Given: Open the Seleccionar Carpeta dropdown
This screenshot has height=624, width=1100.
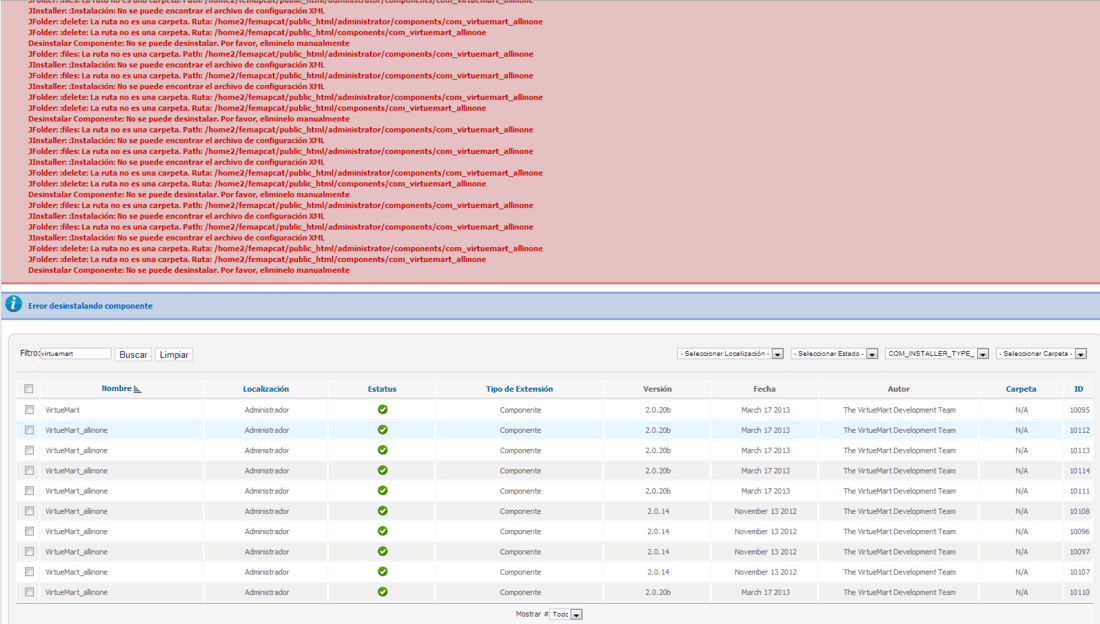Looking at the screenshot, I should coord(1042,354).
